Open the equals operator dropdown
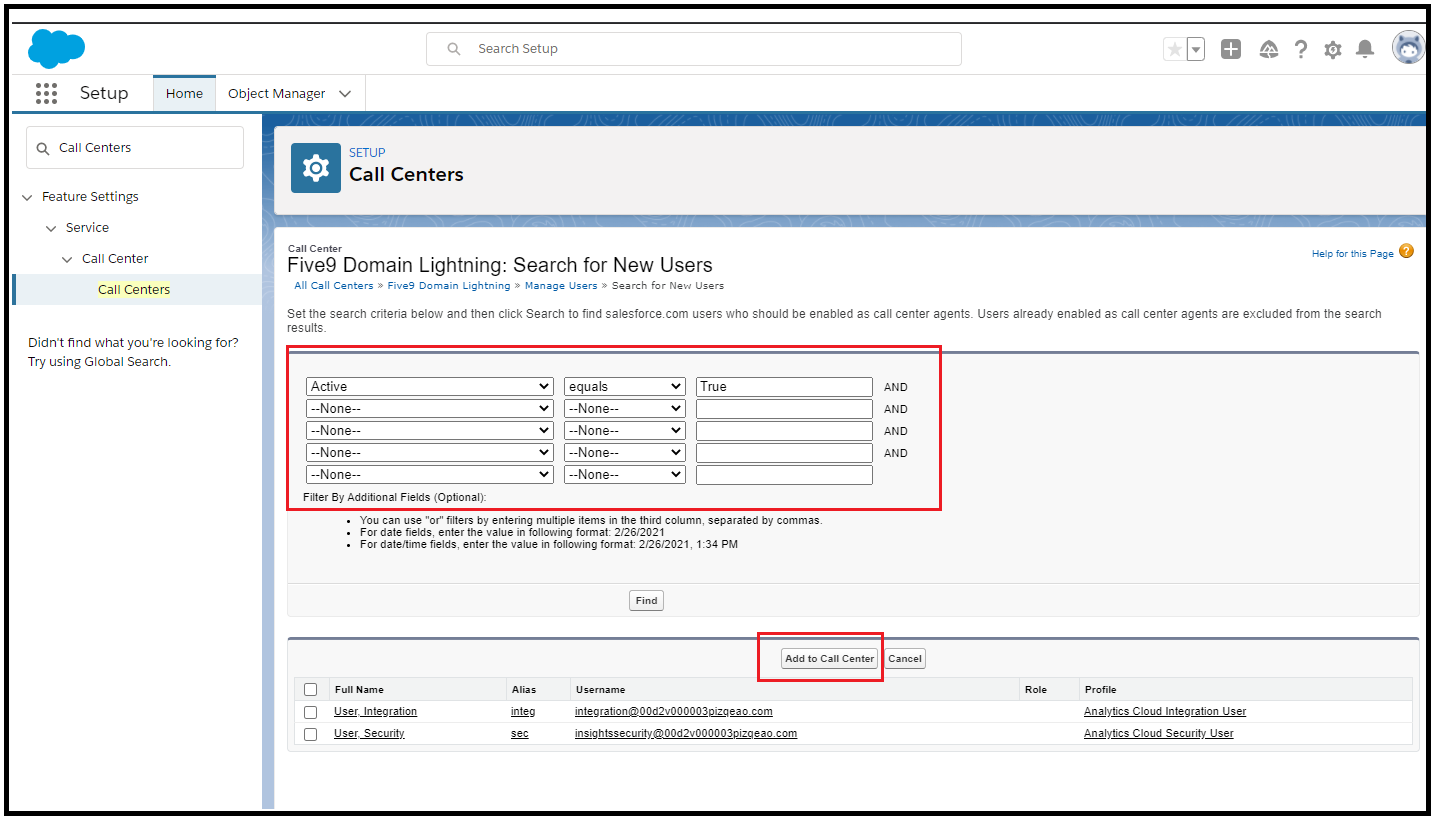The width and height of the screenshot is (1437, 824). 625,386
